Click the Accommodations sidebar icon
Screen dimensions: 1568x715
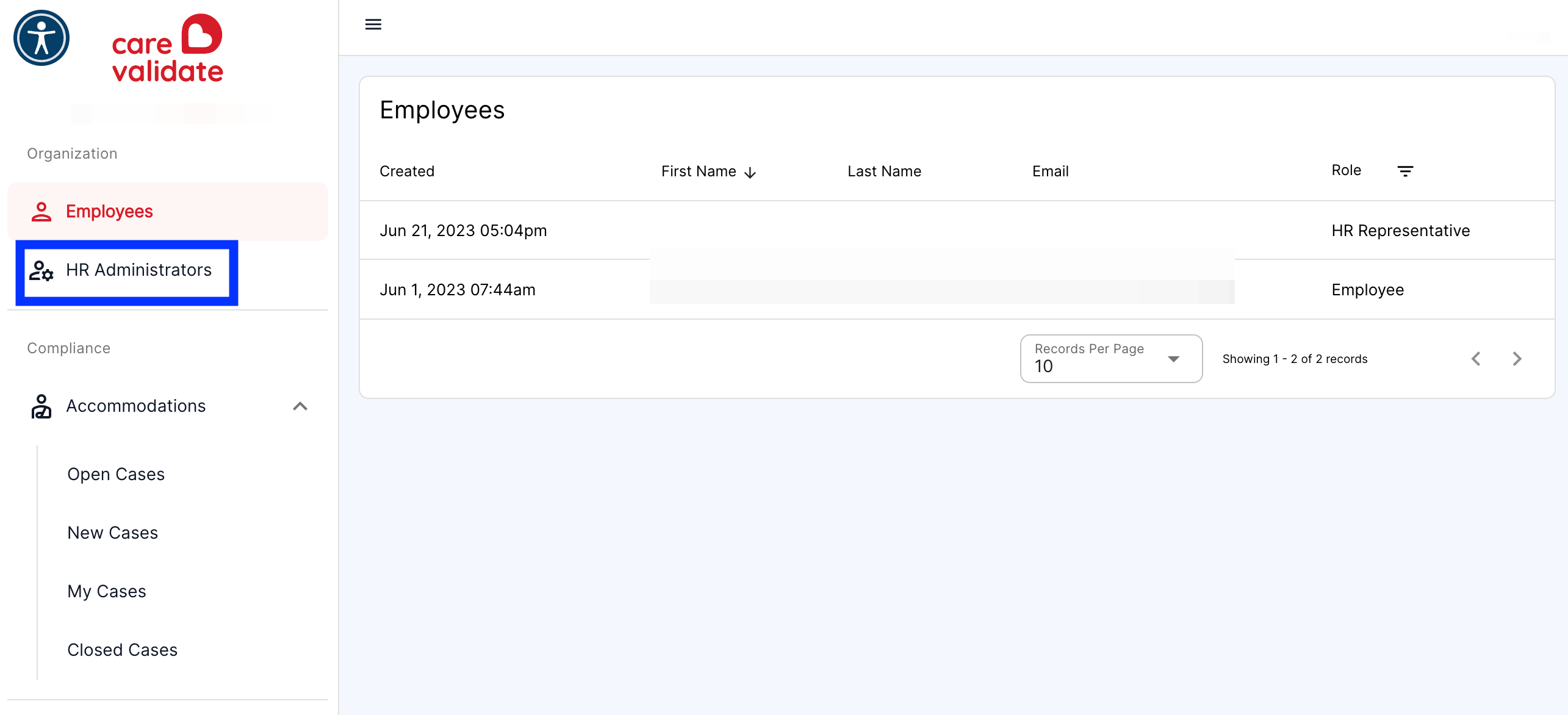(x=41, y=406)
